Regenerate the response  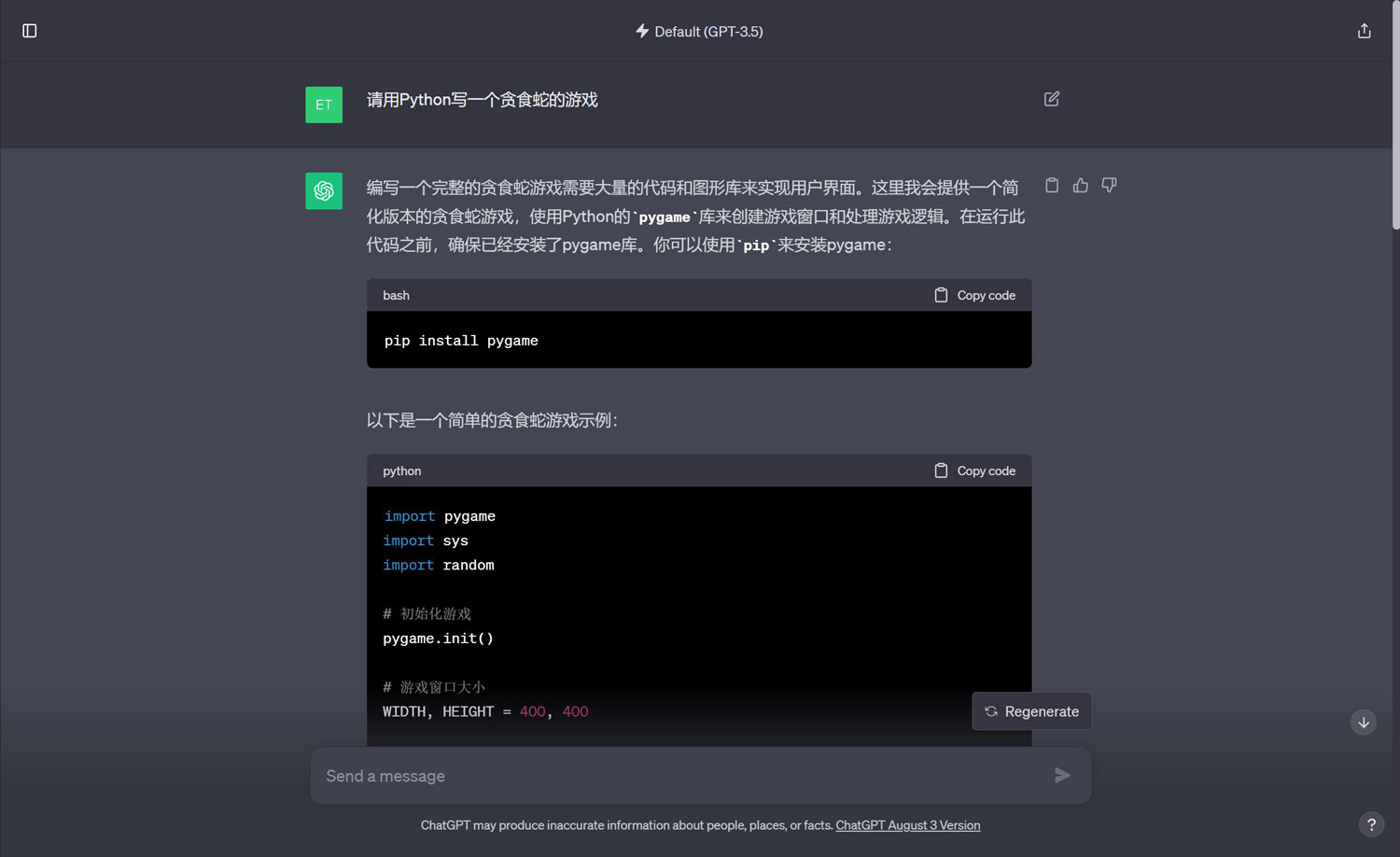(x=1031, y=711)
